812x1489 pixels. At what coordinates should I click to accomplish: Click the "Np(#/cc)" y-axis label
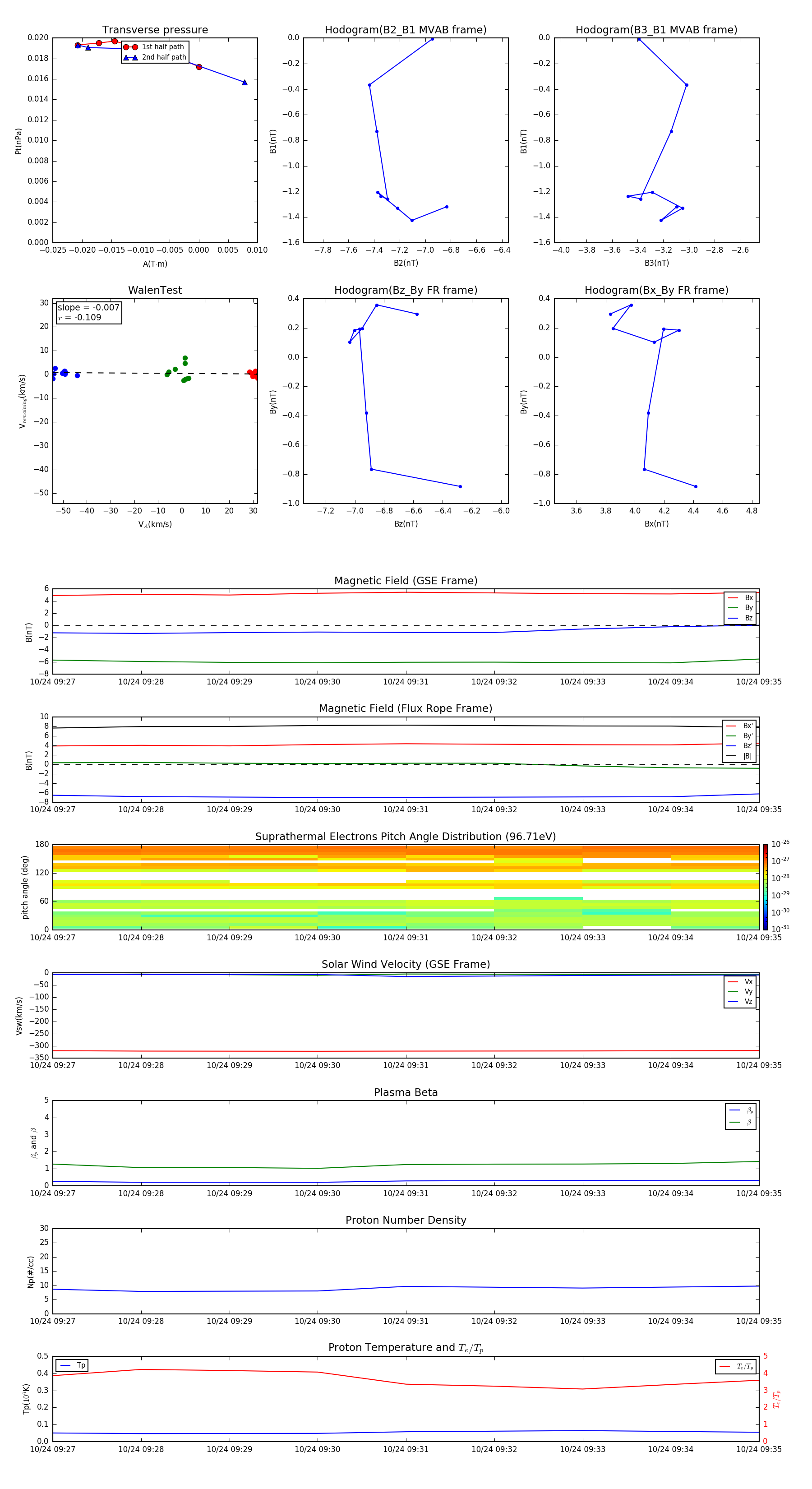click(31, 1272)
